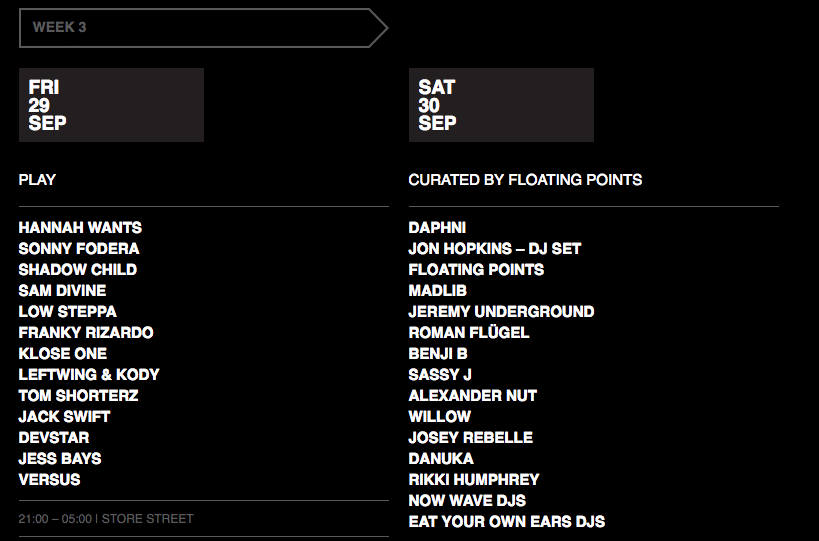Click artist Hannah Wants
This screenshot has width=819, height=541.
[80, 228]
